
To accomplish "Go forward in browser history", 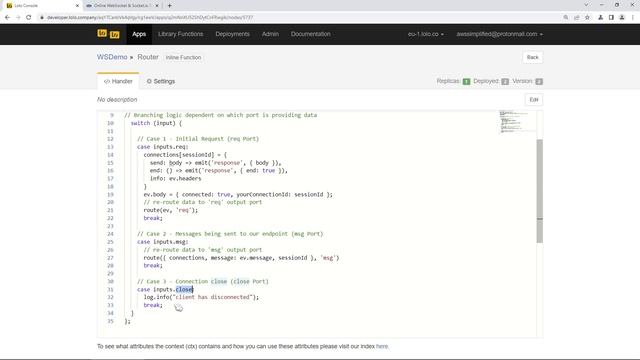I will (18, 18).
